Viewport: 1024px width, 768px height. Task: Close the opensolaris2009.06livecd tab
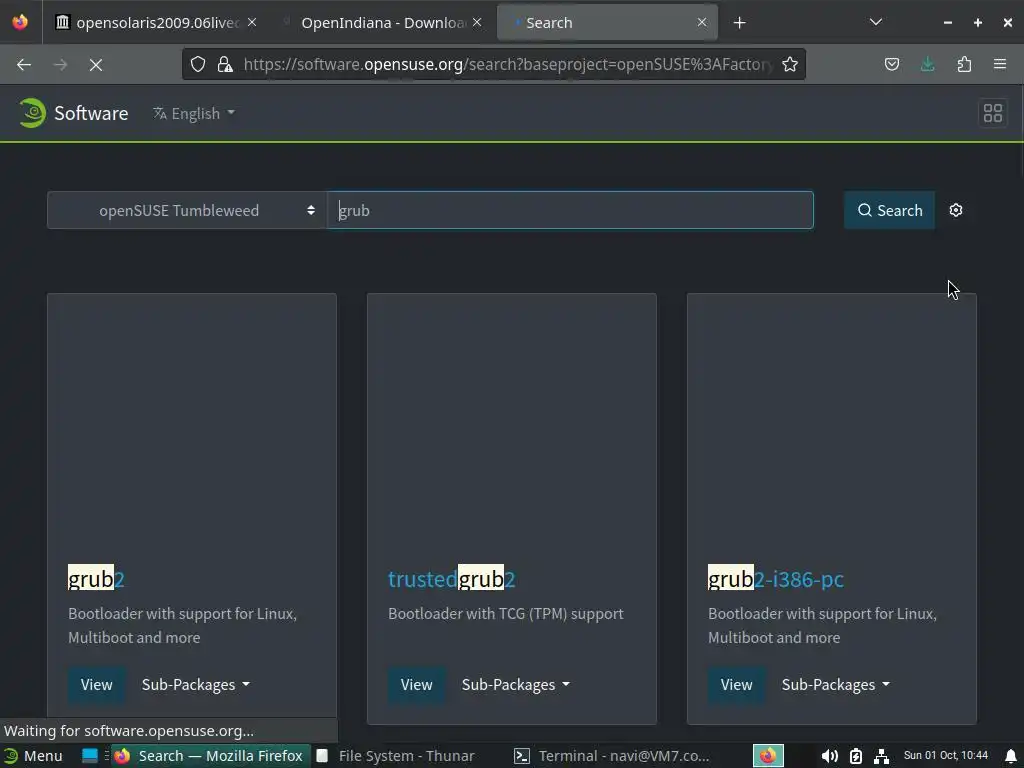252,22
